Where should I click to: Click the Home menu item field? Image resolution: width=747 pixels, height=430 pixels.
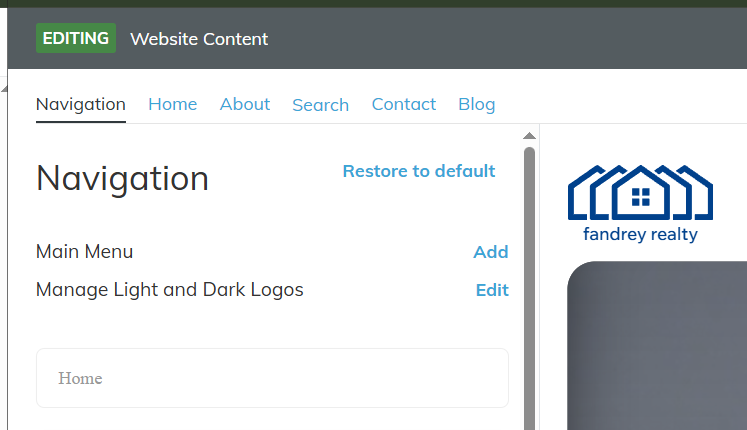click(273, 378)
